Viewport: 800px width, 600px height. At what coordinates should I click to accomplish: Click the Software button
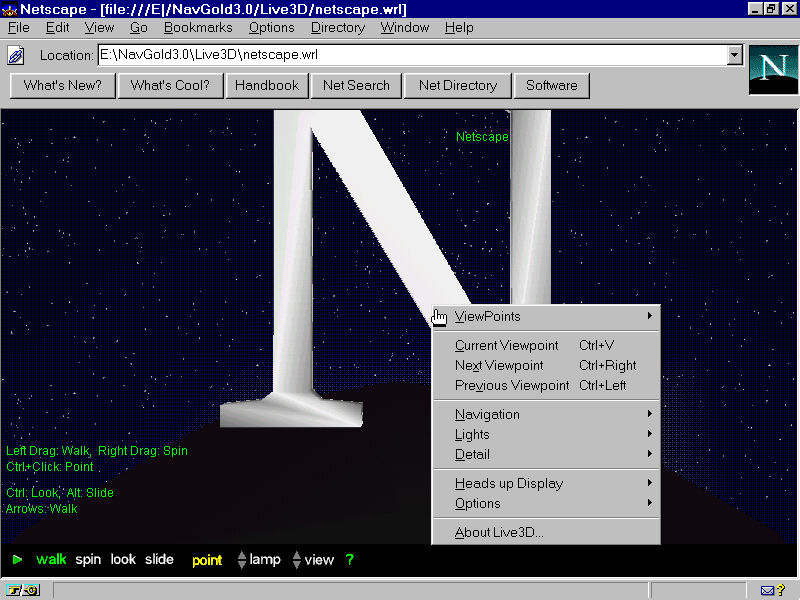coord(552,85)
